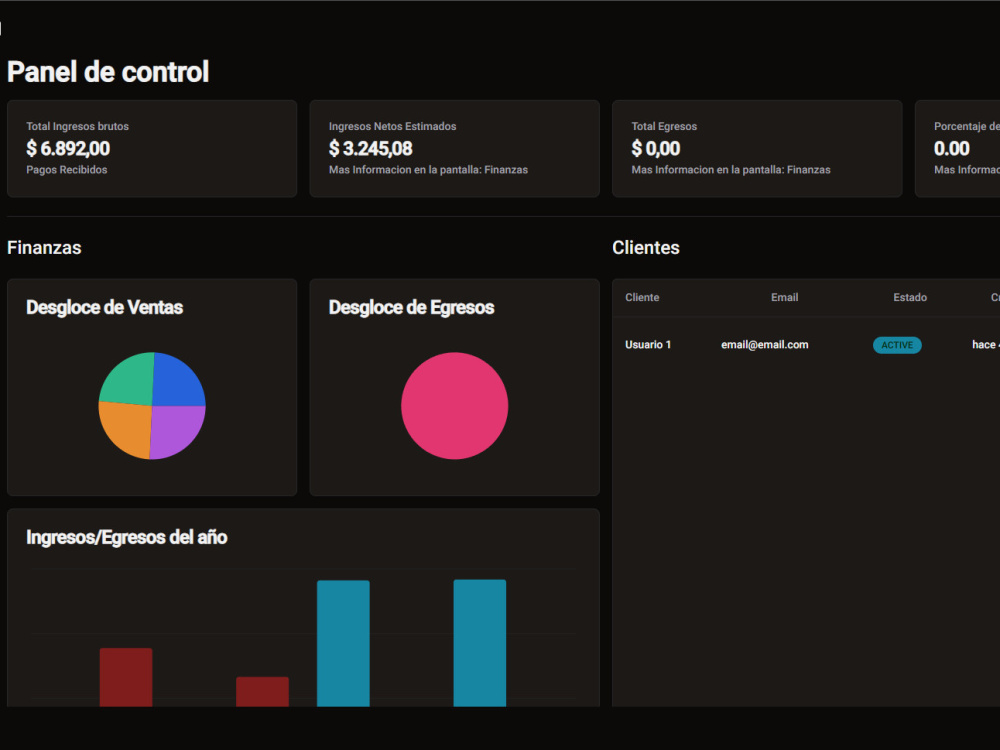Image resolution: width=1000 pixels, height=750 pixels.
Task: Open the Ingresos Netos Estimados card
Action: pos(454,149)
